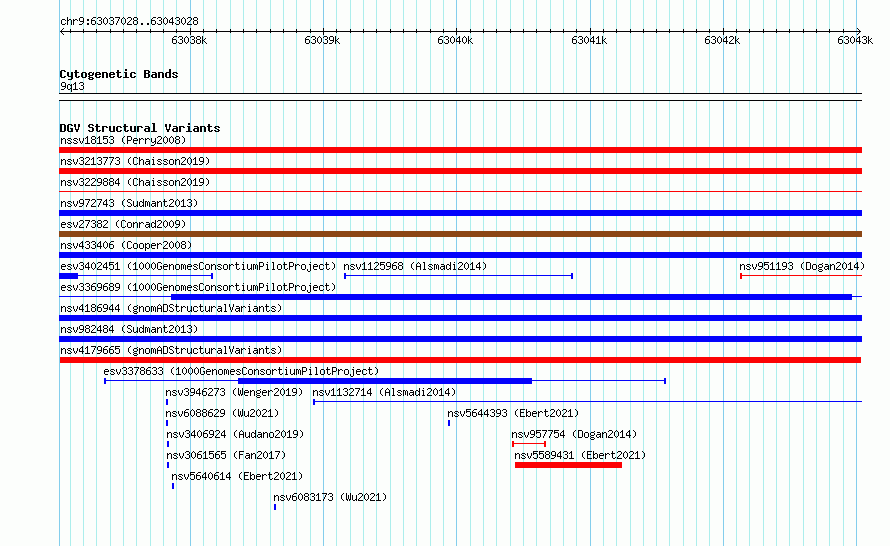Click the chr9:63037028..63043028 coordinate text
The width and height of the screenshot is (890, 546).
pyautogui.click(x=129, y=22)
